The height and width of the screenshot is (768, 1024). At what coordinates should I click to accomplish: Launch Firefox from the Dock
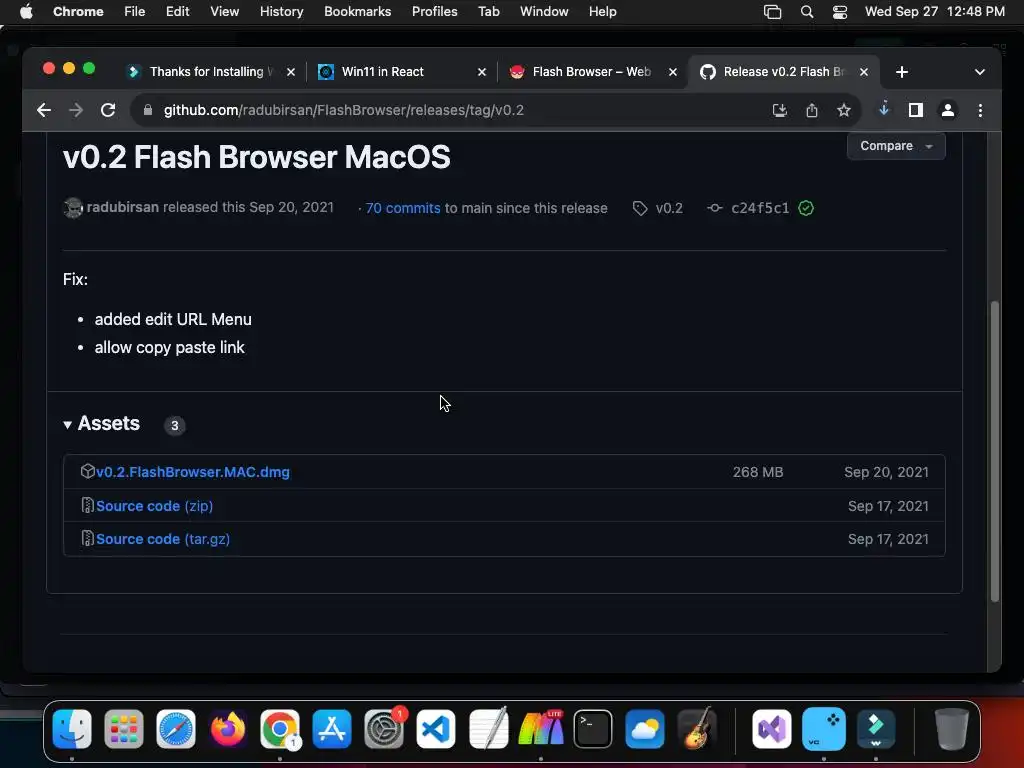[228, 729]
